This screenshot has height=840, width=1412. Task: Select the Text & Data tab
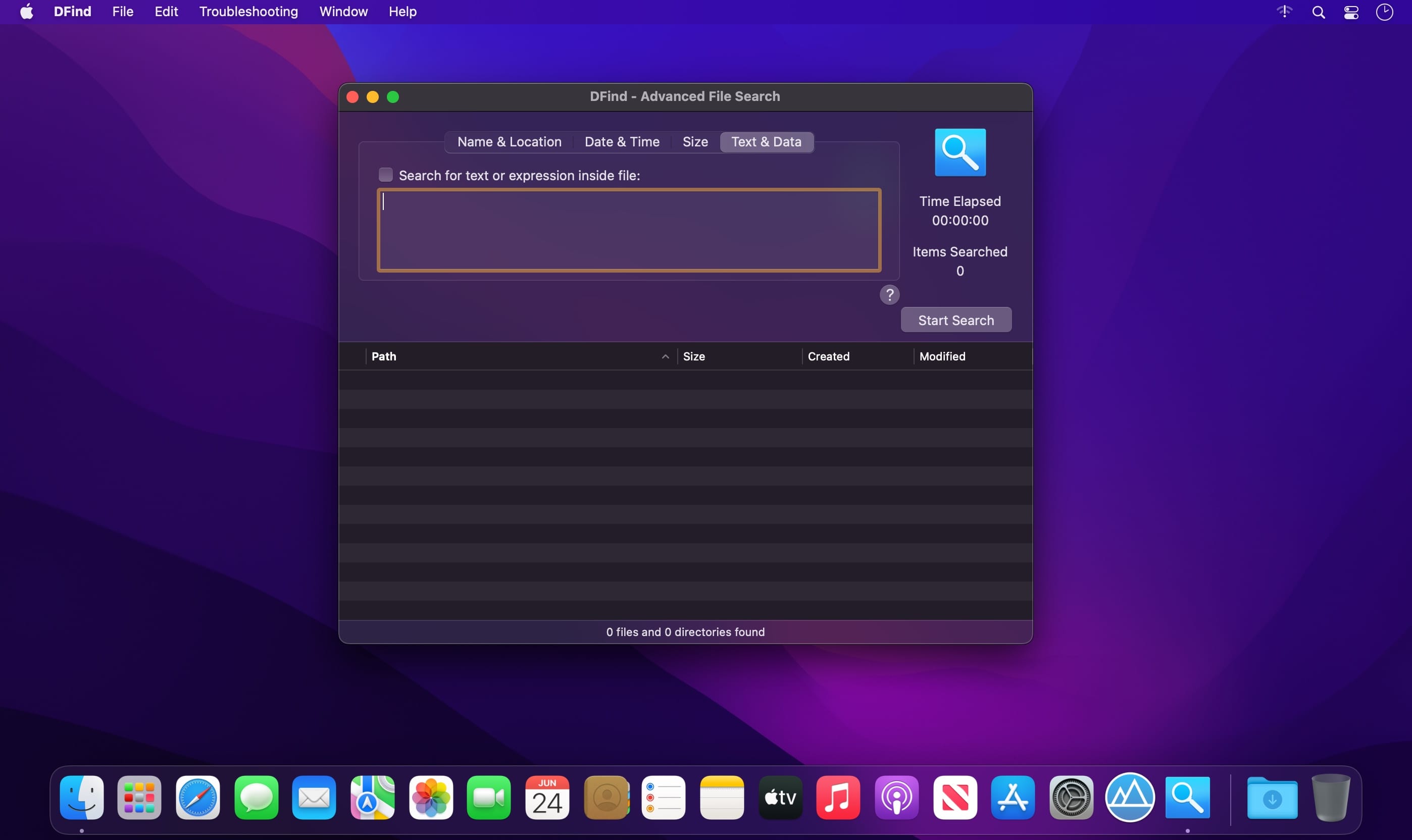click(x=766, y=142)
